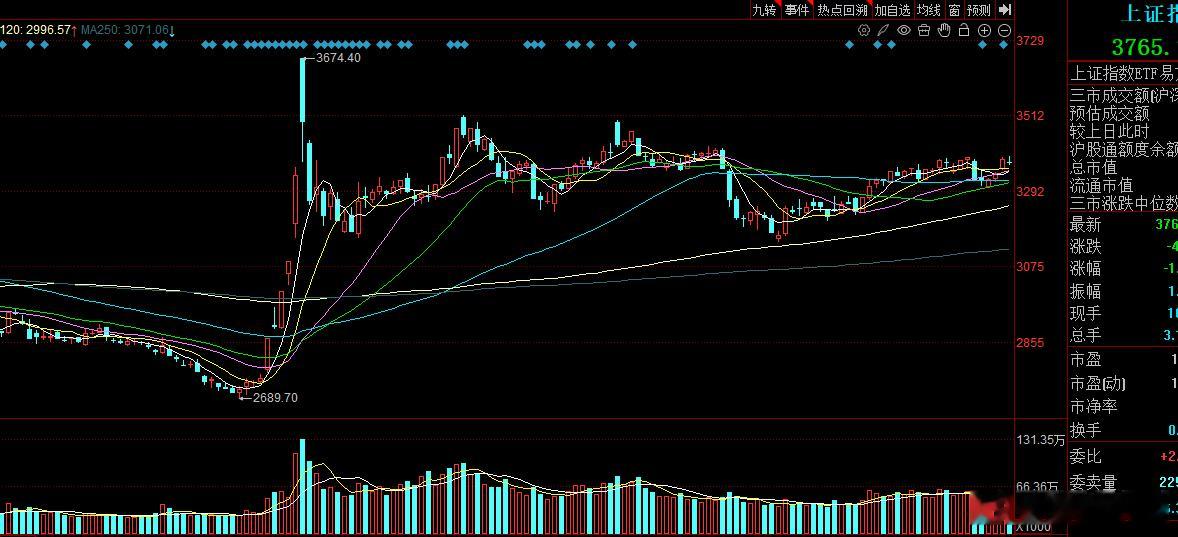
Task: Click the 3674.40 high price annotation
Action: point(338,58)
